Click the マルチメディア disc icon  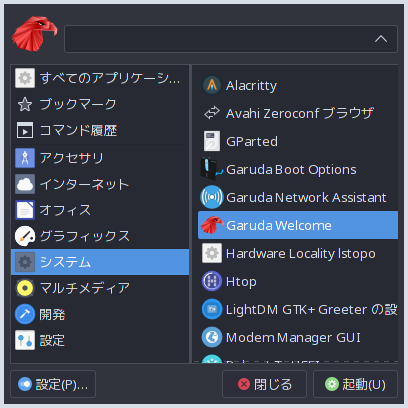pos(25,288)
